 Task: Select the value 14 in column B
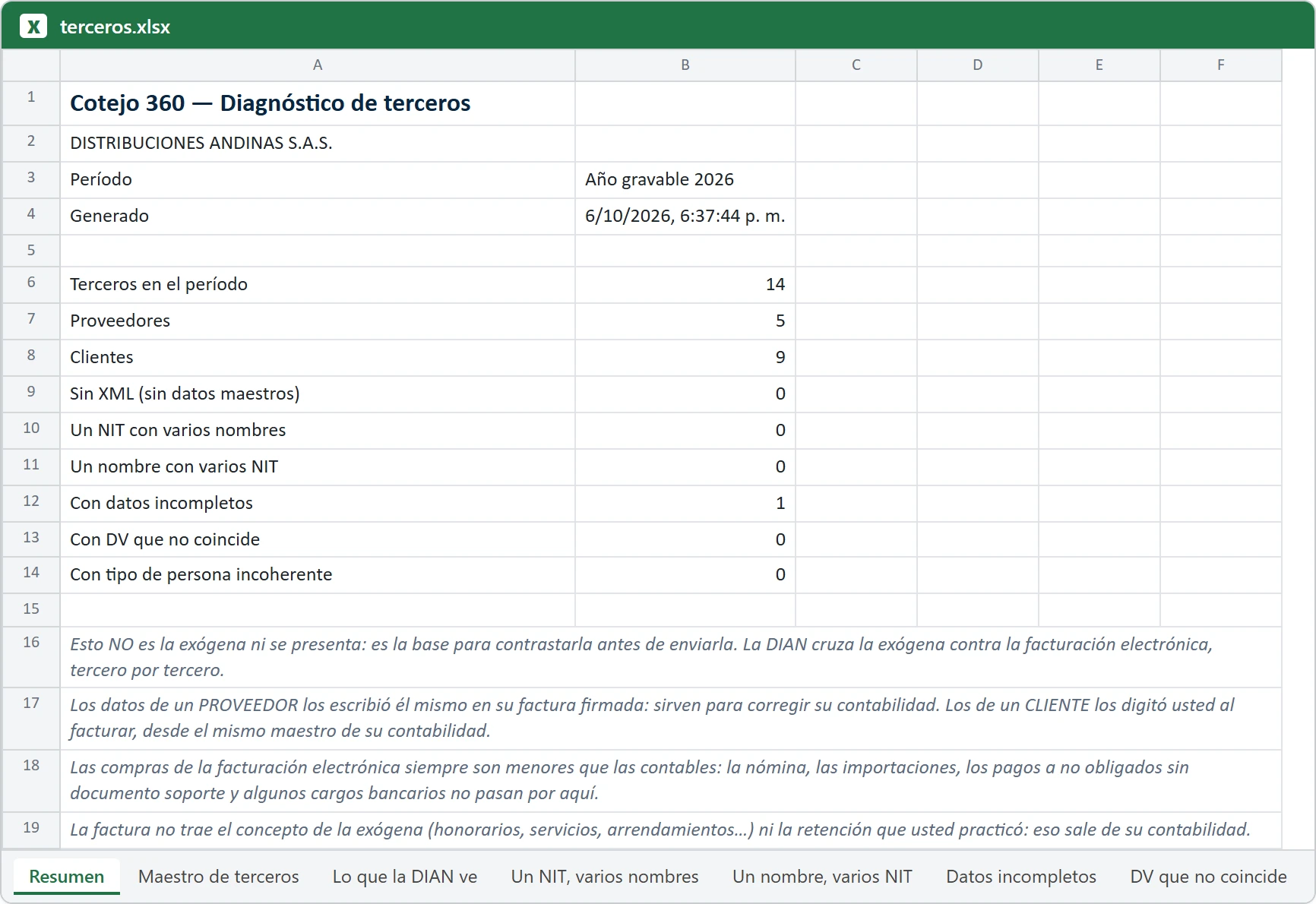click(685, 285)
